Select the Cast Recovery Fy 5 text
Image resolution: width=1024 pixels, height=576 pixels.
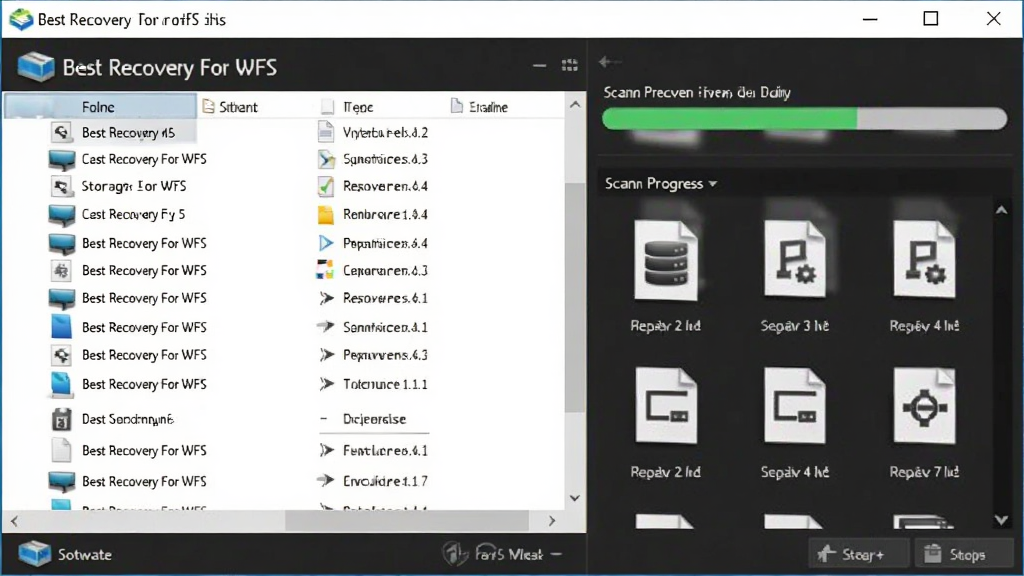click(x=133, y=214)
